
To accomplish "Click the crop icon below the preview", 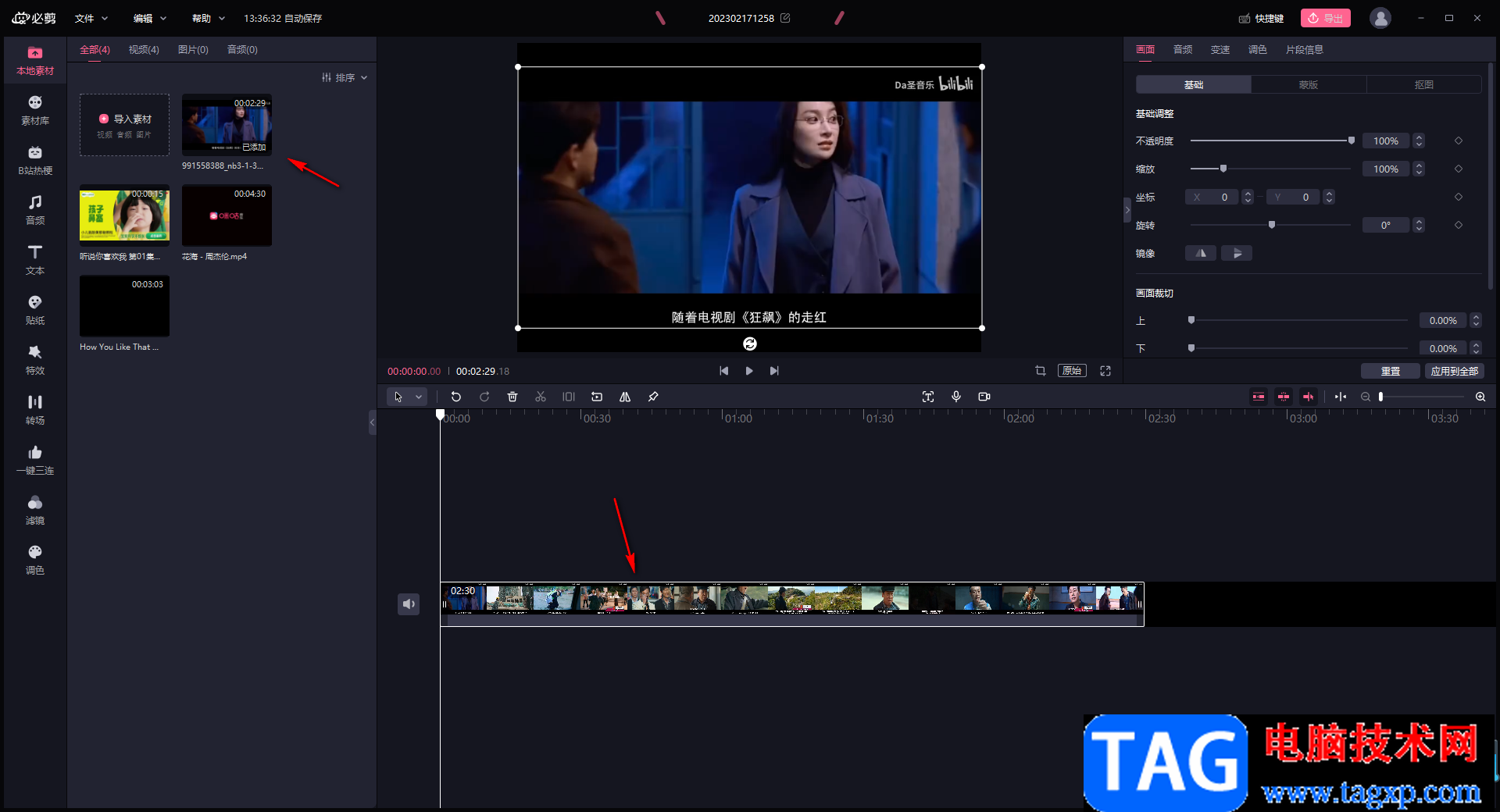I will click(x=1041, y=371).
